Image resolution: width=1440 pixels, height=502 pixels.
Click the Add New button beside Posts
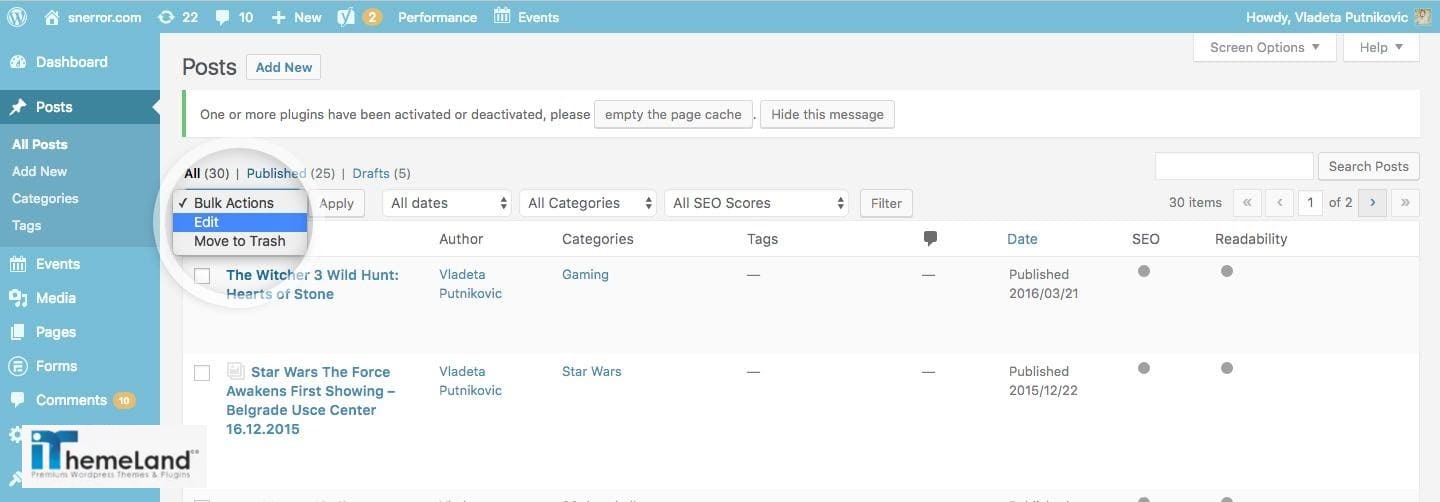tap(283, 67)
